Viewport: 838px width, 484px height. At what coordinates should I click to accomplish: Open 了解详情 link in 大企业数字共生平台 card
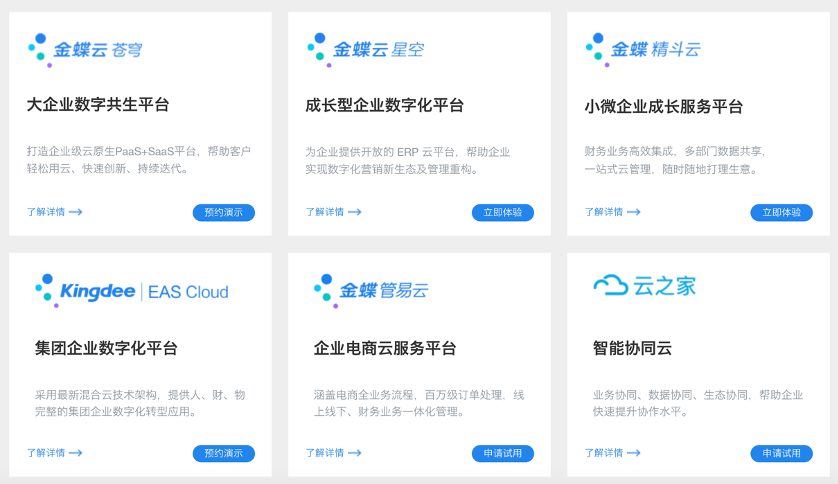point(55,212)
